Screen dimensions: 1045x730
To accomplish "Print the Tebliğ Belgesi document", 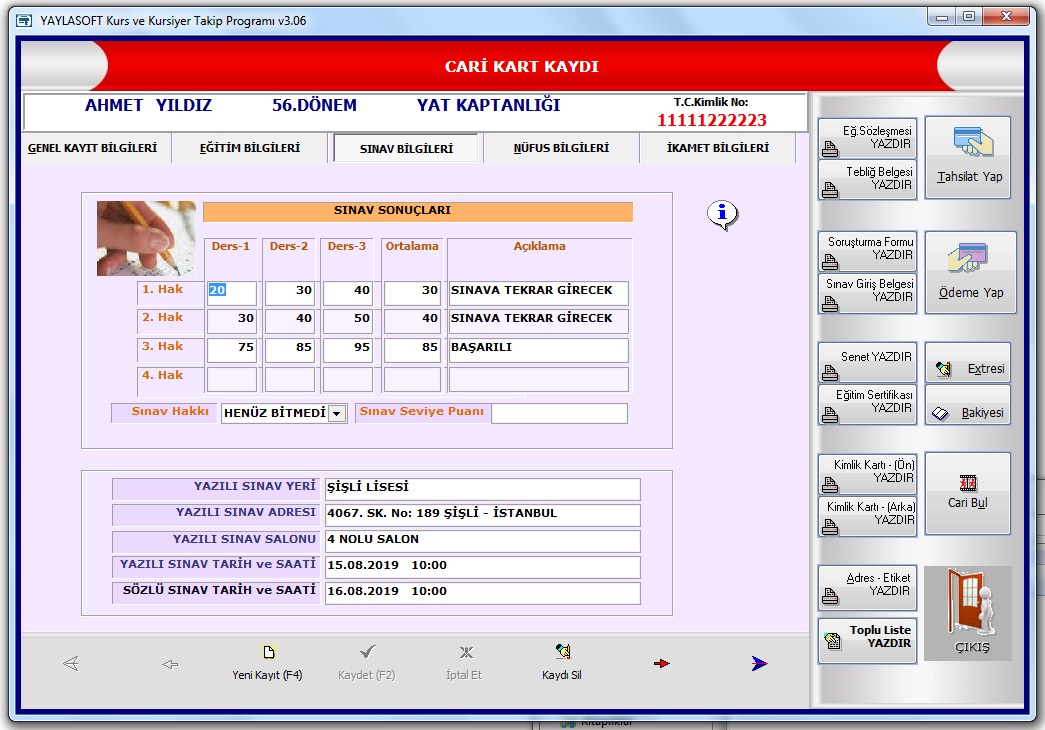I will (868, 179).
